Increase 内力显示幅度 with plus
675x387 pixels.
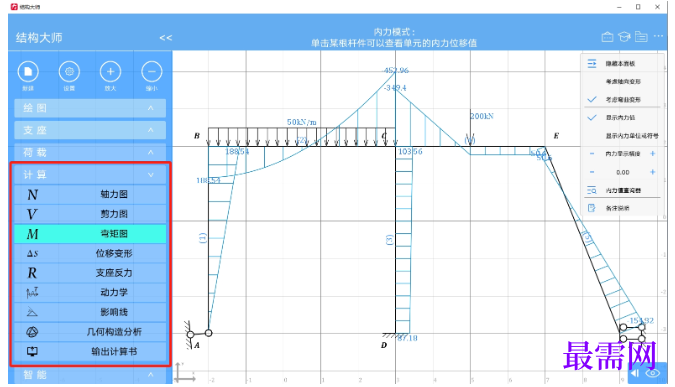pyautogui.click(x=653, y=154)
